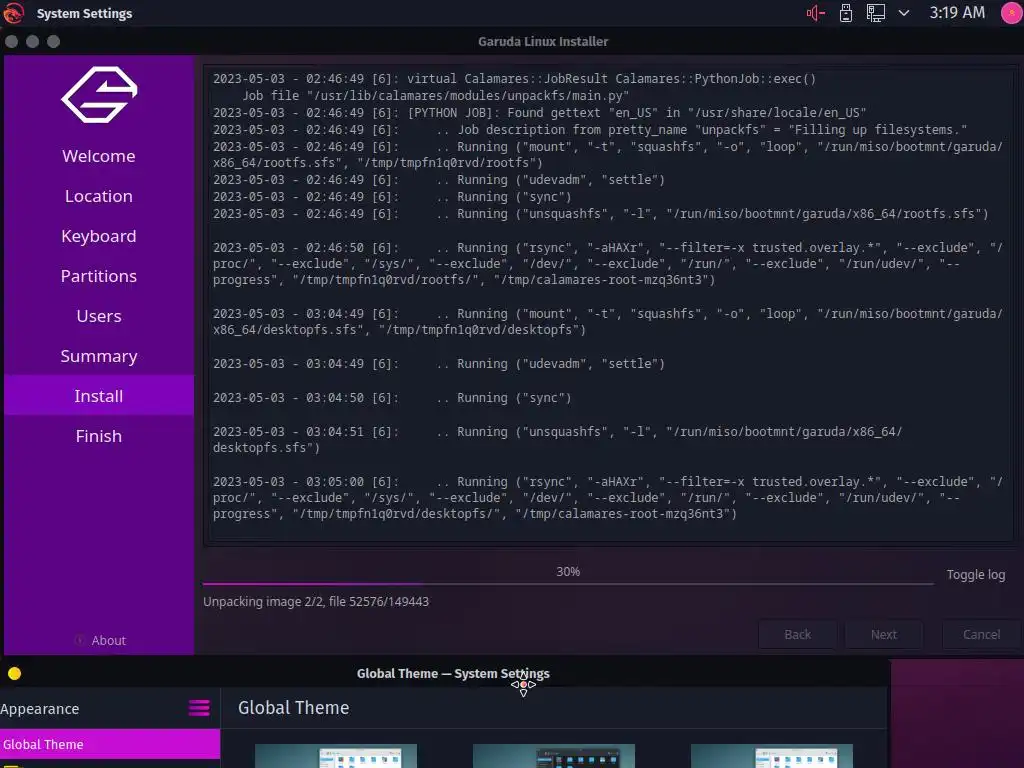
Task: Click the pink user avatar icon
Action: [1012, 13]
